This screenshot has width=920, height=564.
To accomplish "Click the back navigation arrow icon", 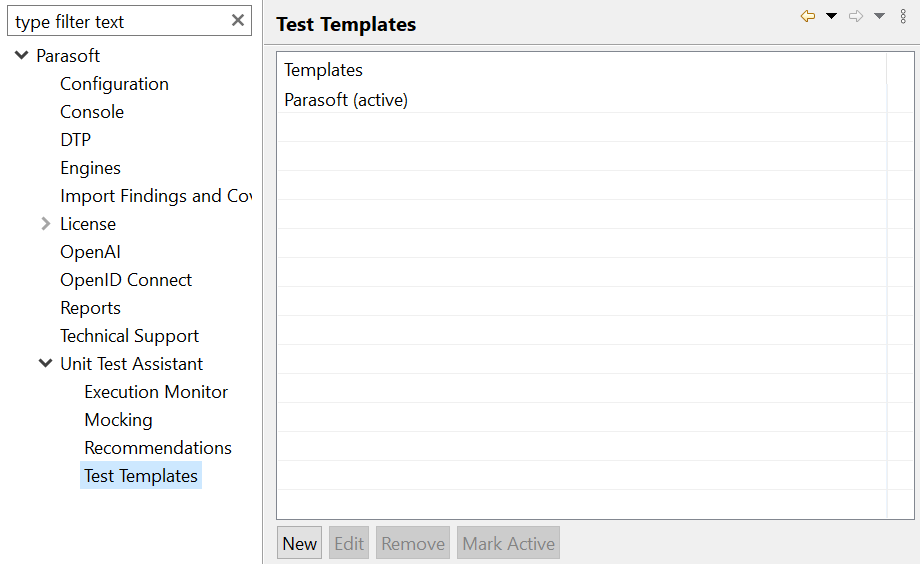I will pyautogui.click(x=808, y=16).
